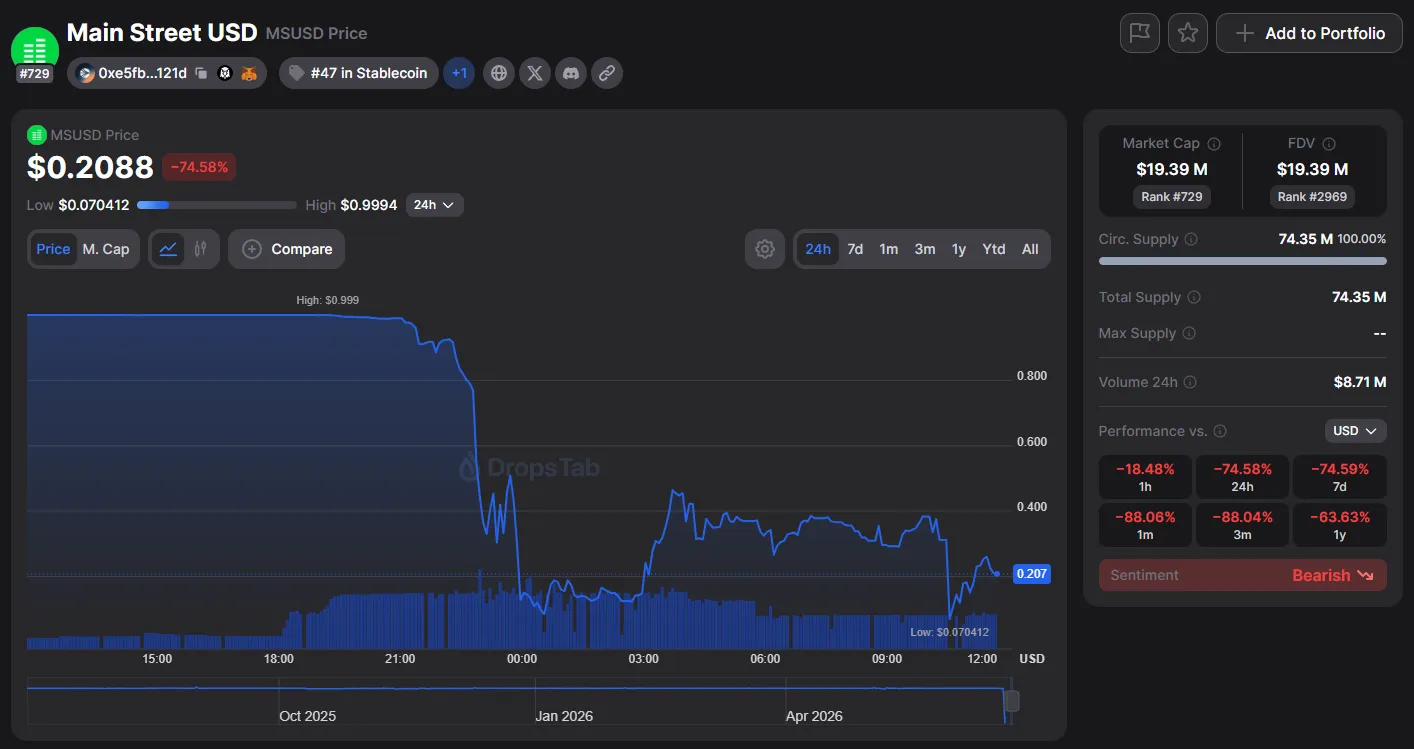Viewport: 1414px width, 749px height.
Task: Select the All chart timeframe tab
Action: coord(1030,249)
